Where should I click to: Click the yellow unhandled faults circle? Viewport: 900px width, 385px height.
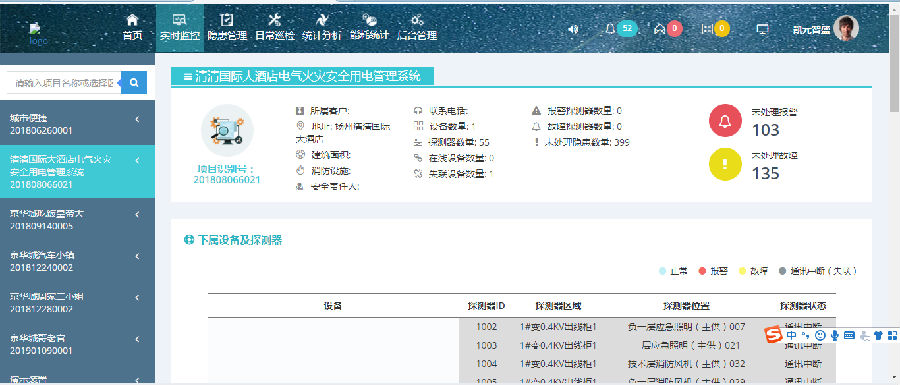[x=726, y=164]
